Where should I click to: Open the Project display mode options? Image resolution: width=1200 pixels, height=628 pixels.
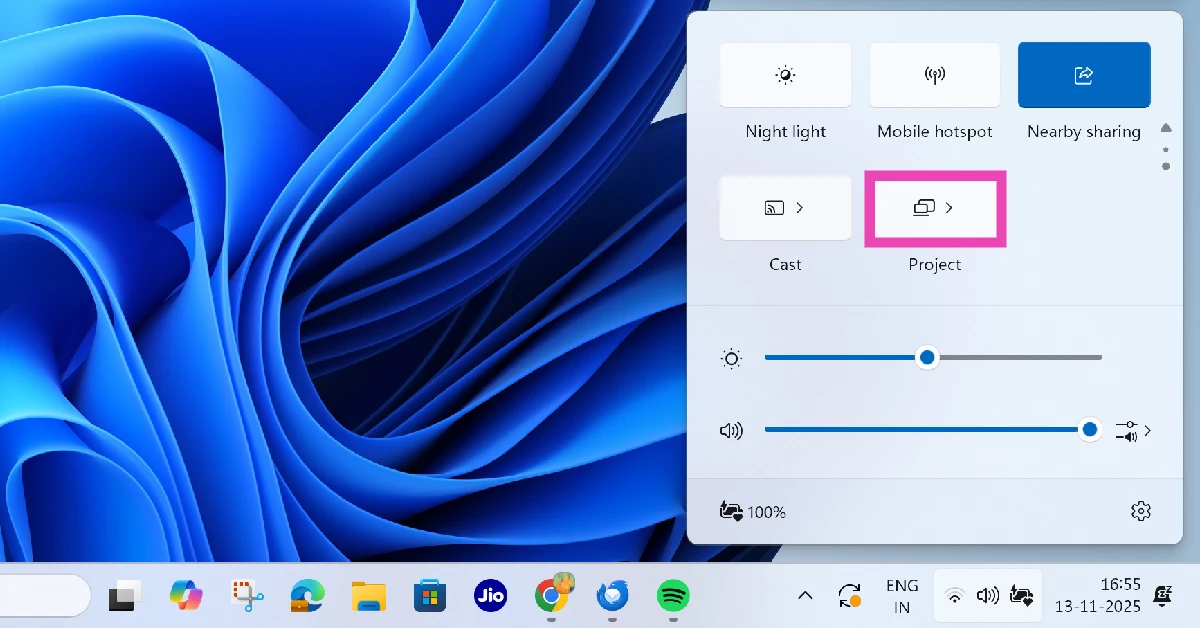click(934, 208)
